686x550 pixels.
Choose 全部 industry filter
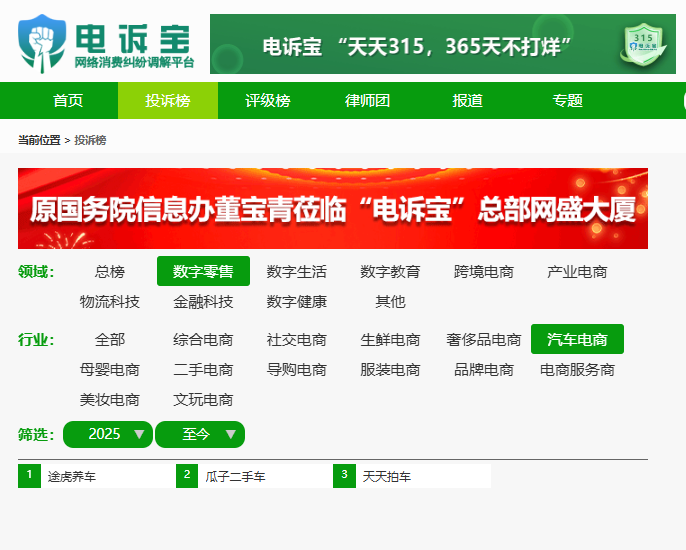pos(110,339)
